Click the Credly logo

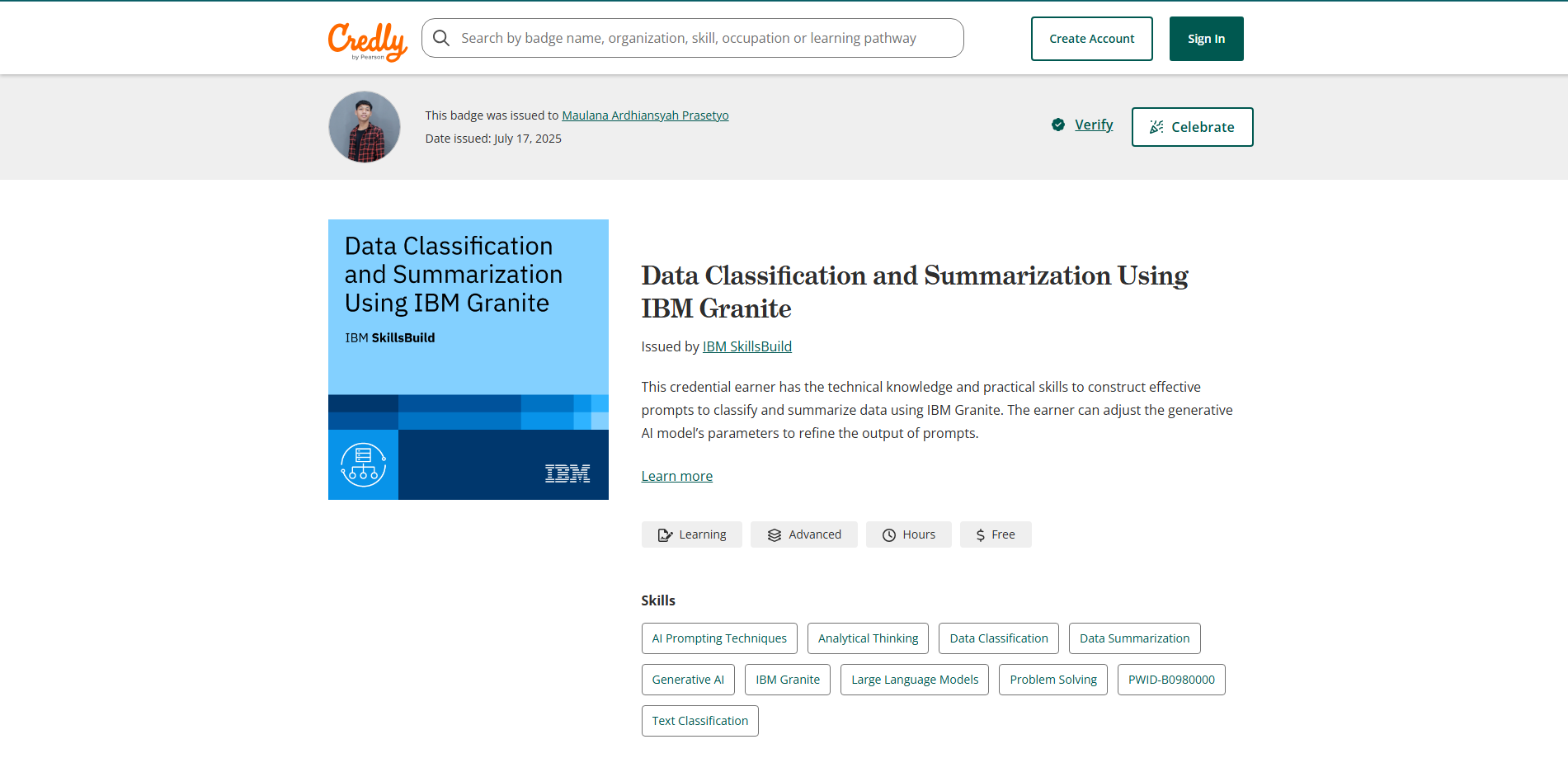click(x=367, y=41)
